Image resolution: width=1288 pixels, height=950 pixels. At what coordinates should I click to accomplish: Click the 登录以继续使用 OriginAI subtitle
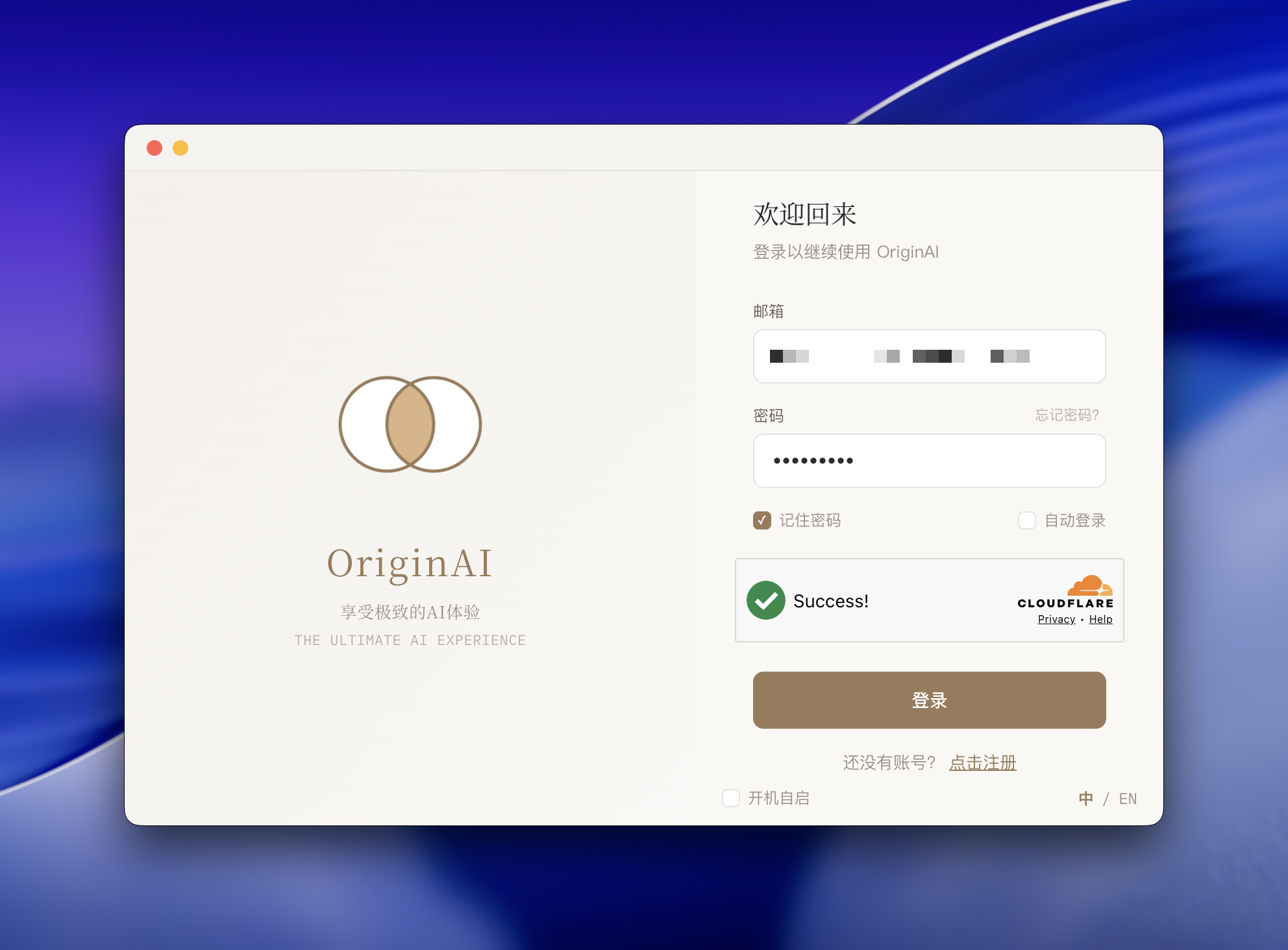click(846, 252)
